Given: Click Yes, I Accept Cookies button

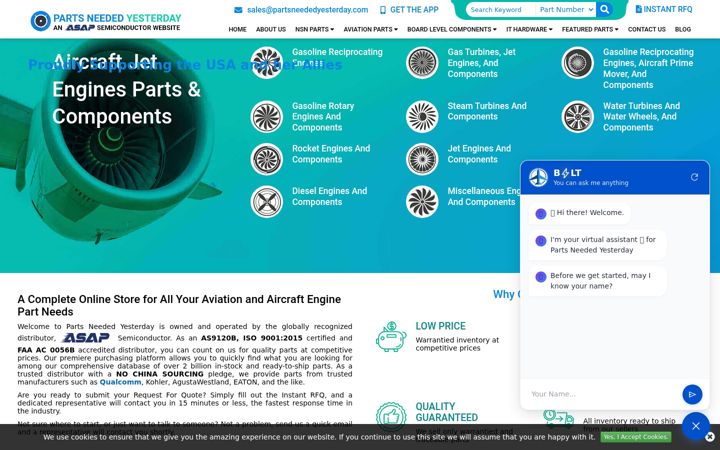Looking at the screenshot, I should click(636, 437).
